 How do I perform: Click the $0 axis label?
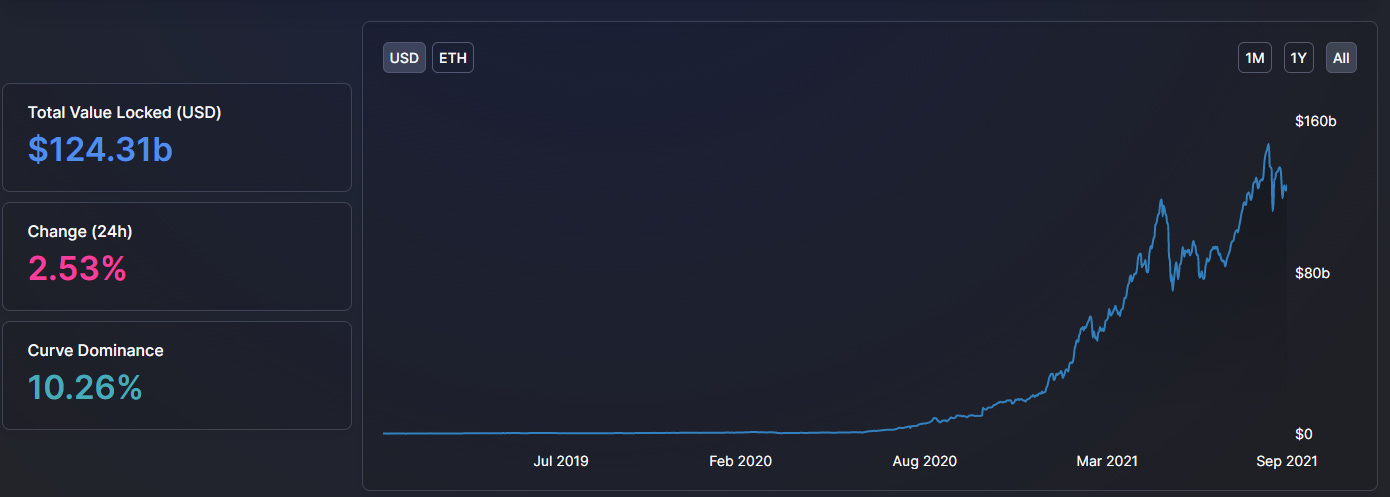pos(1304,434)
